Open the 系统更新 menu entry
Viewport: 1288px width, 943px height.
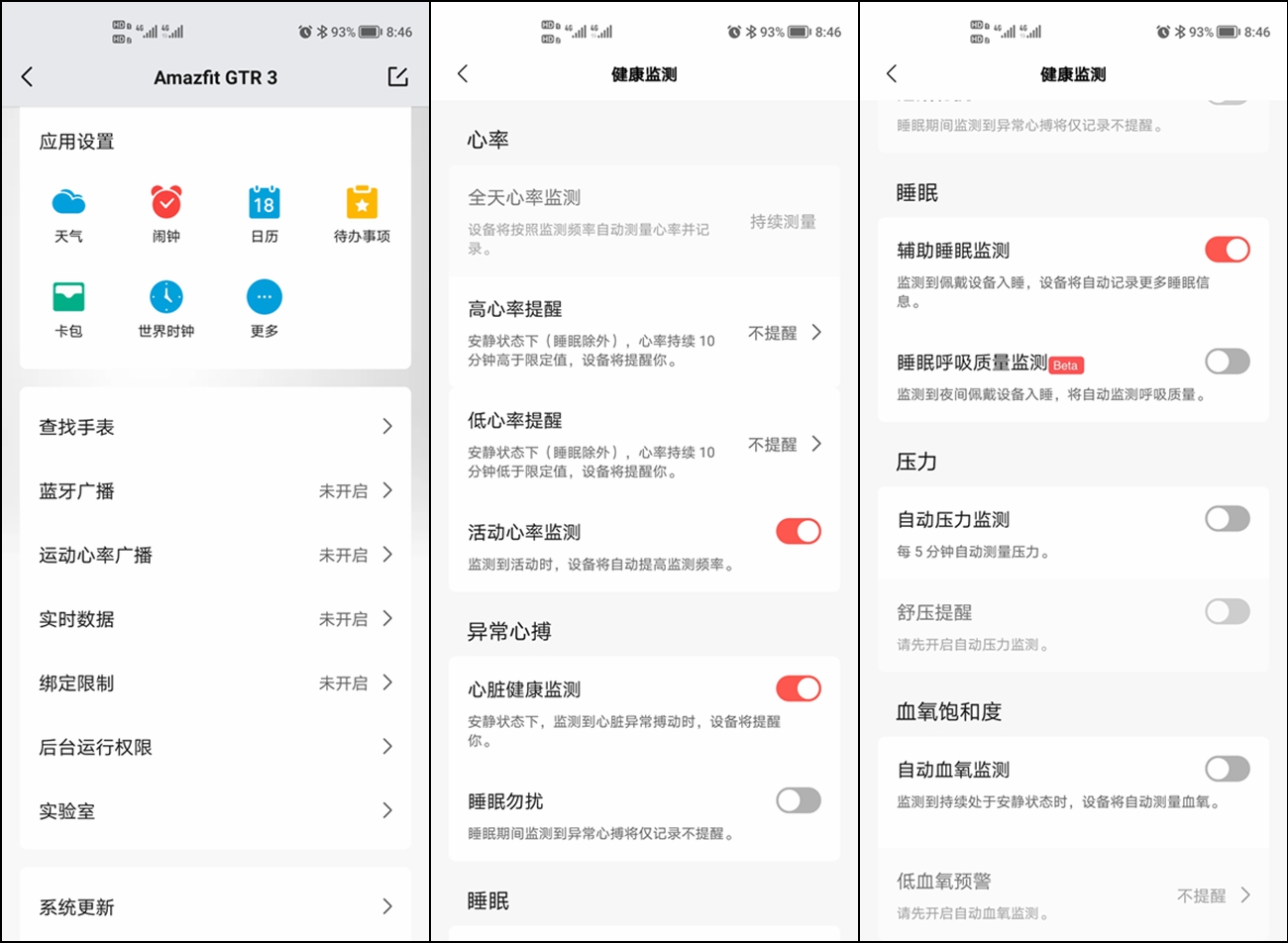click(x=215, y=906)
